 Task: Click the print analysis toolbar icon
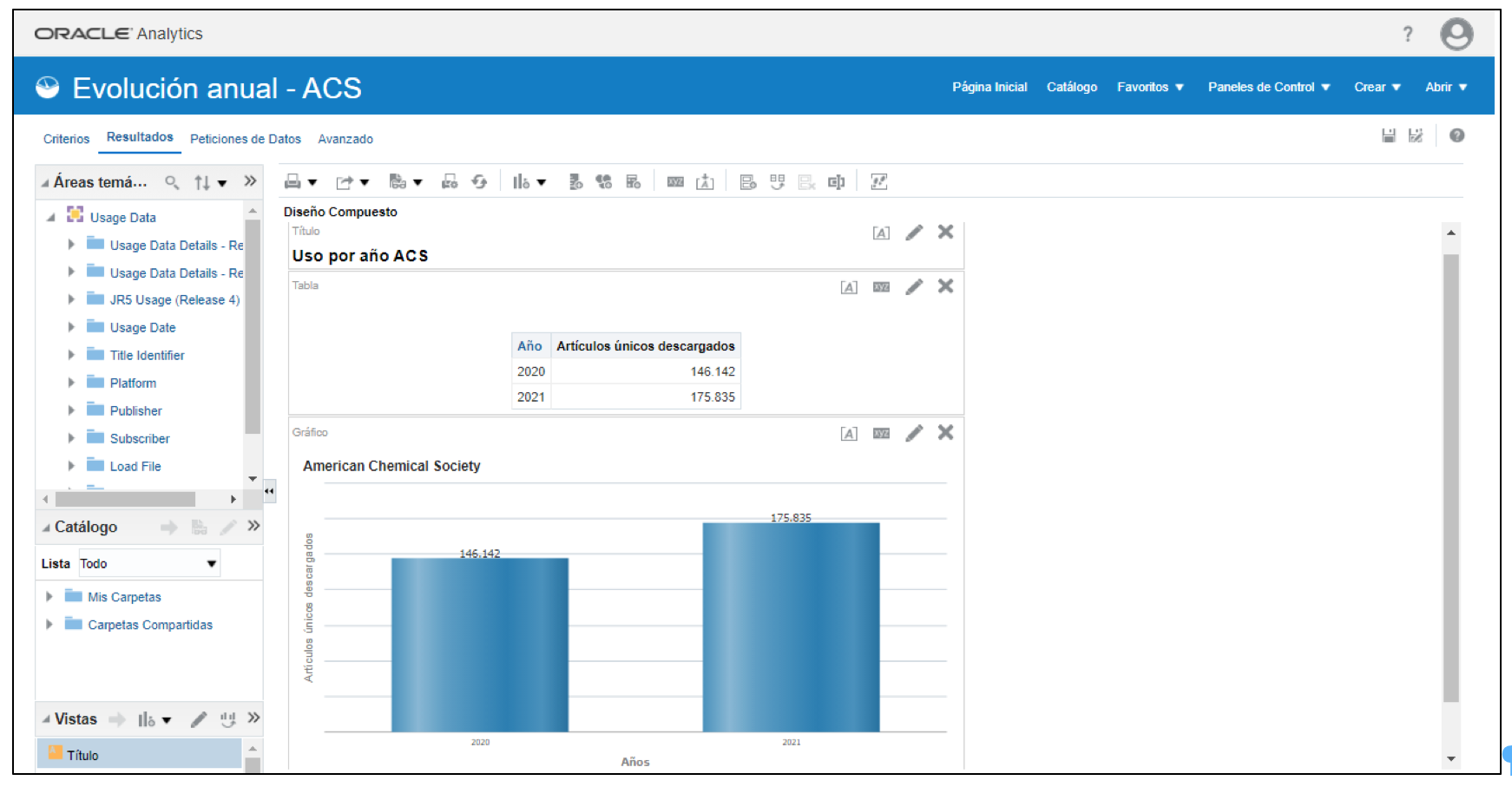coord(293,182)
